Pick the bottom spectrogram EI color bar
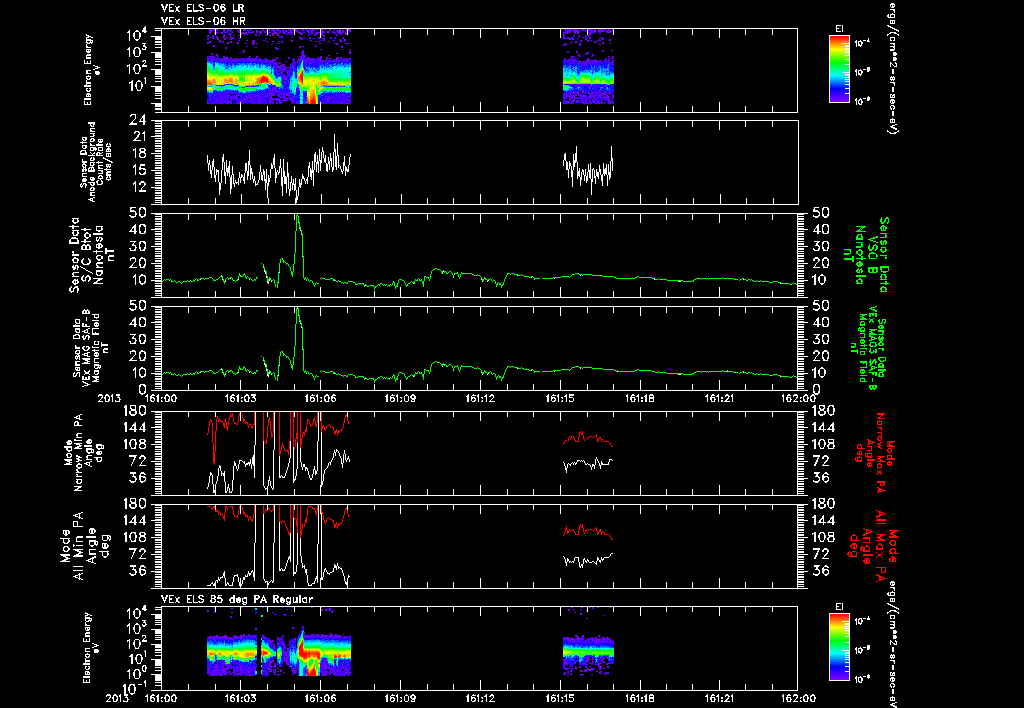This screenshot has height=708, width=1024. (x=839, y=647)
